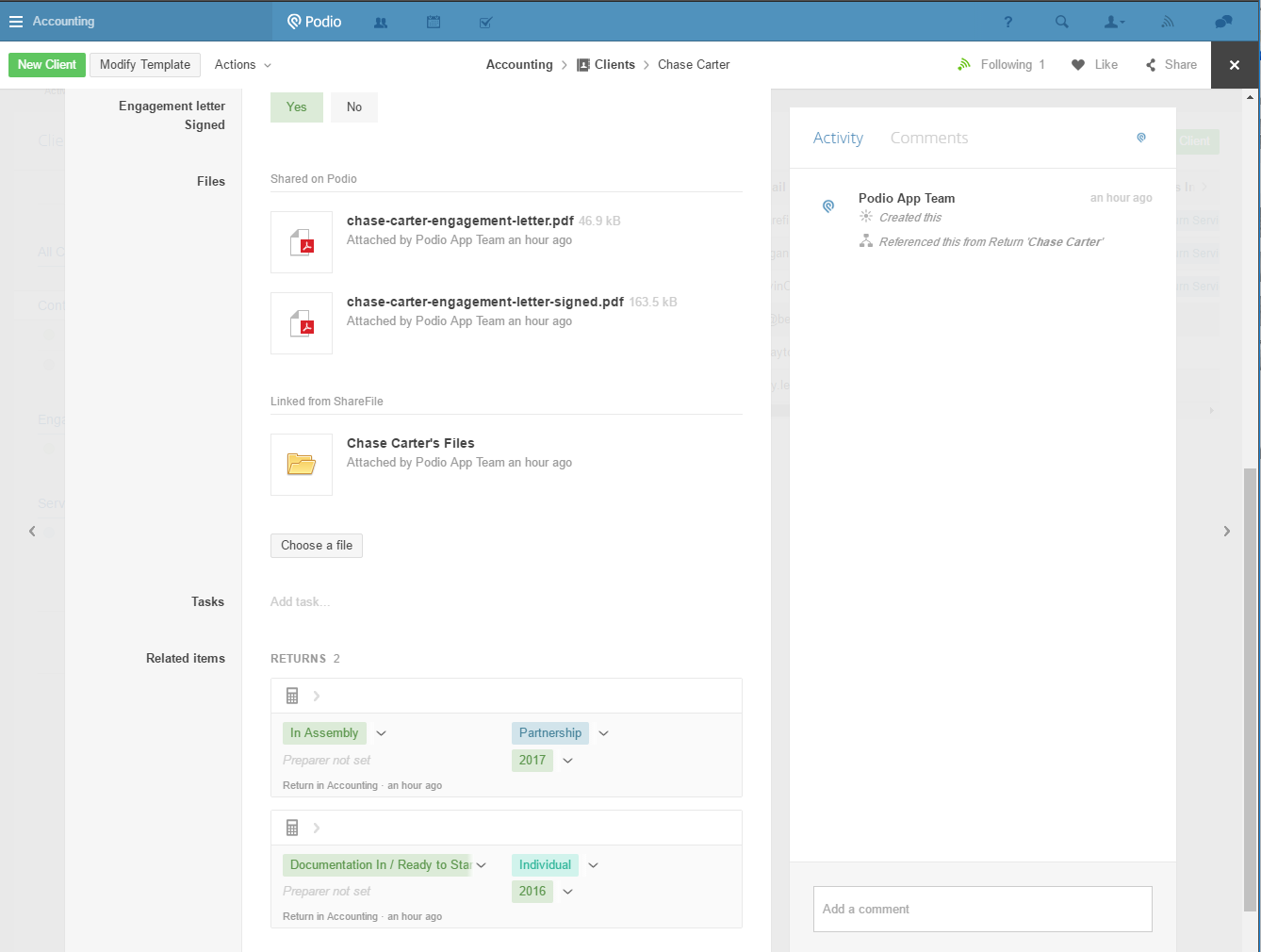Viewport: 1261px width, 952px height.
Task: Click the help question mark icon
Action: point(1007,22)
